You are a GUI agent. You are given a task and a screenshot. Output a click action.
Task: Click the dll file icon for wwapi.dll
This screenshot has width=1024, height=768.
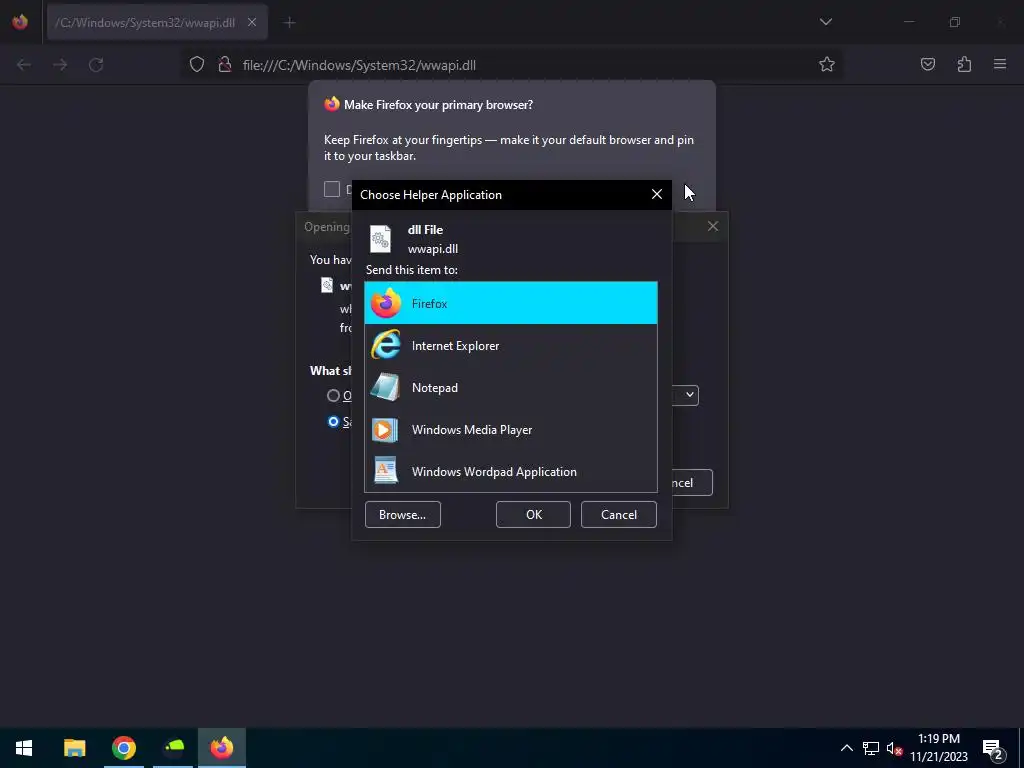[x=380, y=239]
